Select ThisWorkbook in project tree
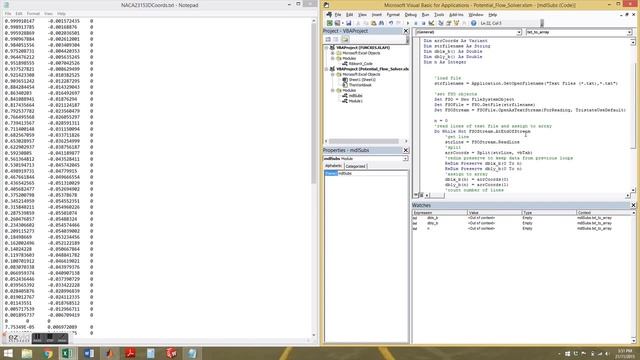The image size is (640, 360). tap(360, 85)
